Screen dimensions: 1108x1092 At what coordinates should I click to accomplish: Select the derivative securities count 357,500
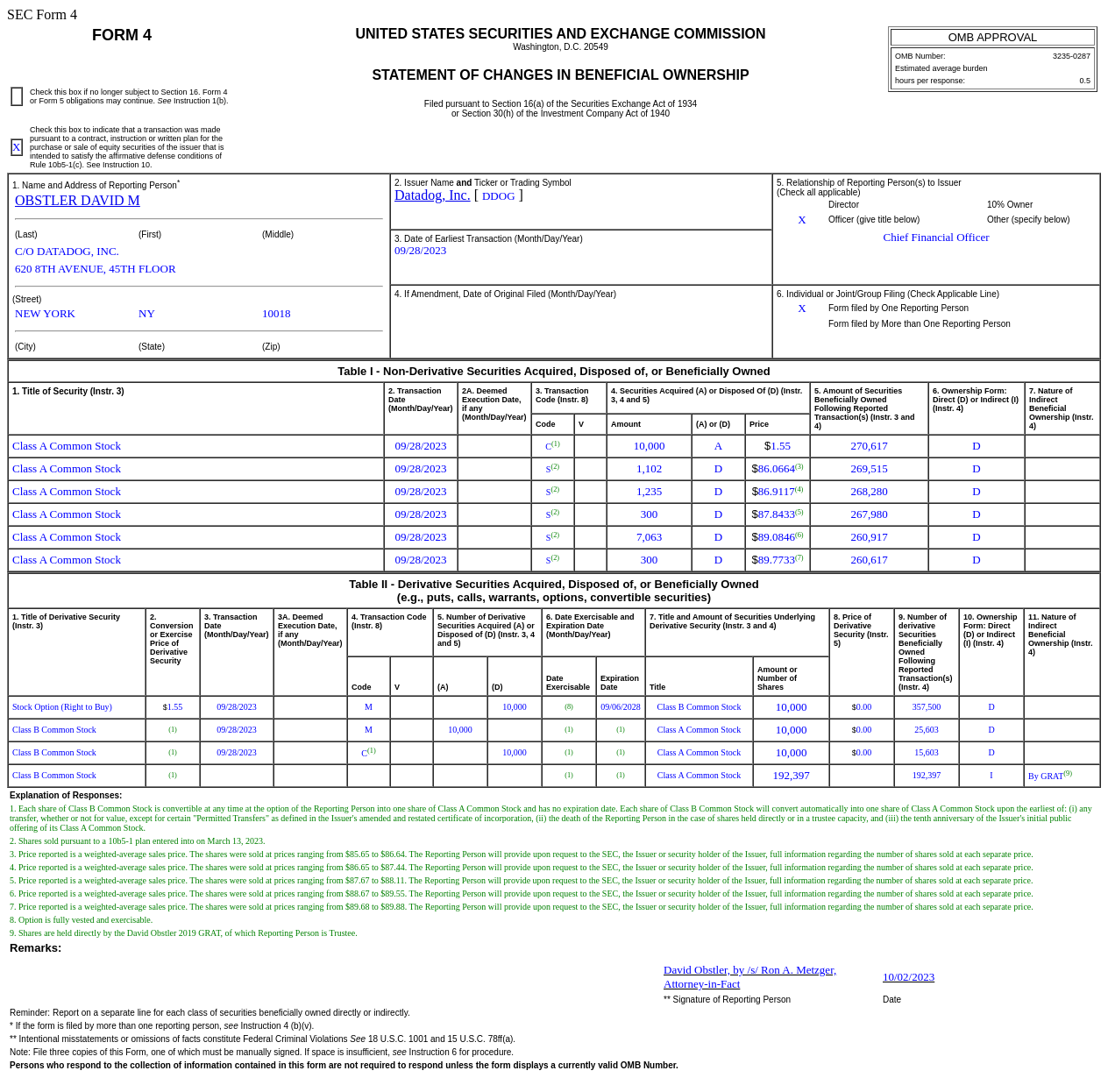[927, 707]
